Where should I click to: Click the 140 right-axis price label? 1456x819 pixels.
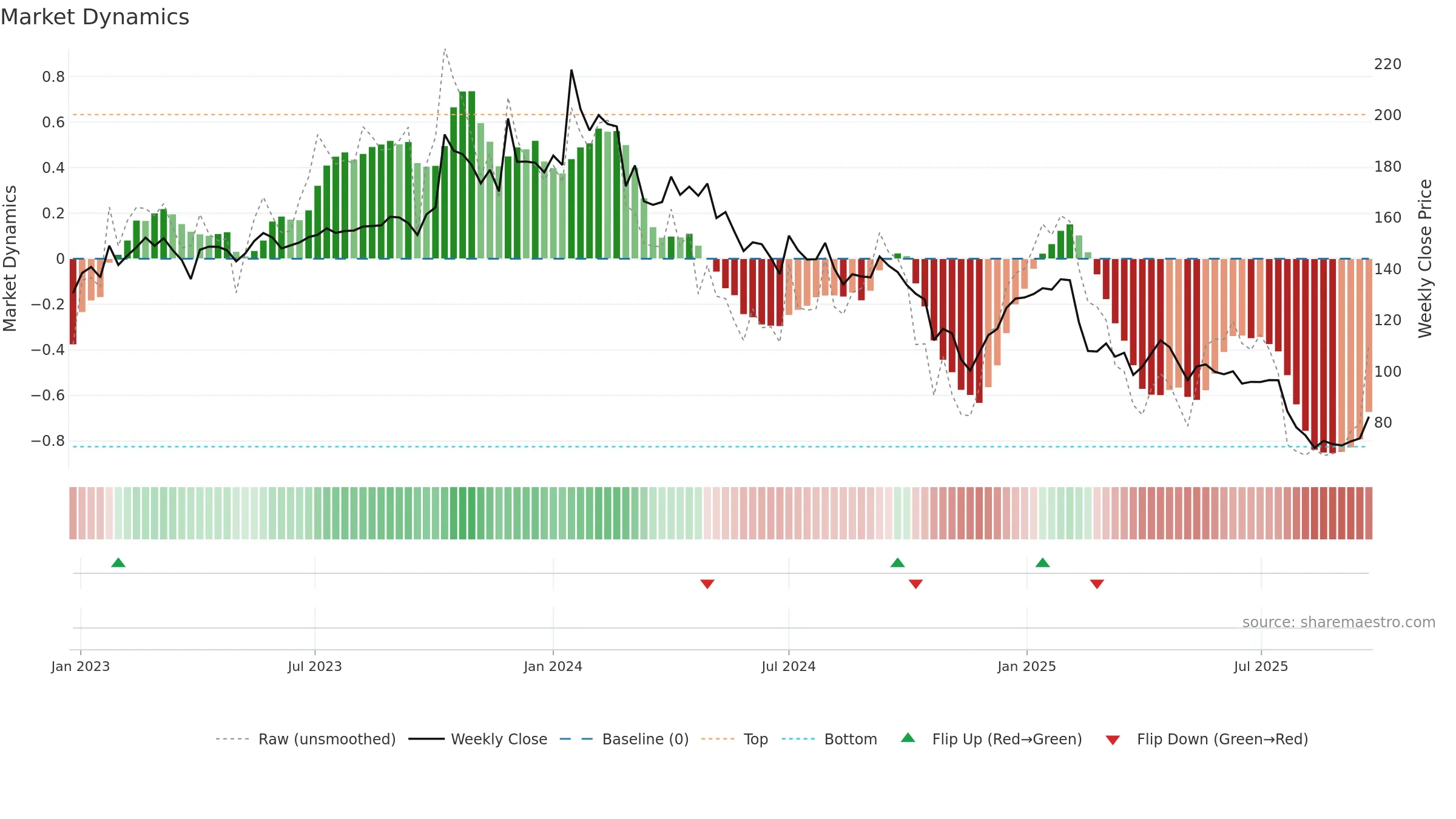[x=1388, y=269]
